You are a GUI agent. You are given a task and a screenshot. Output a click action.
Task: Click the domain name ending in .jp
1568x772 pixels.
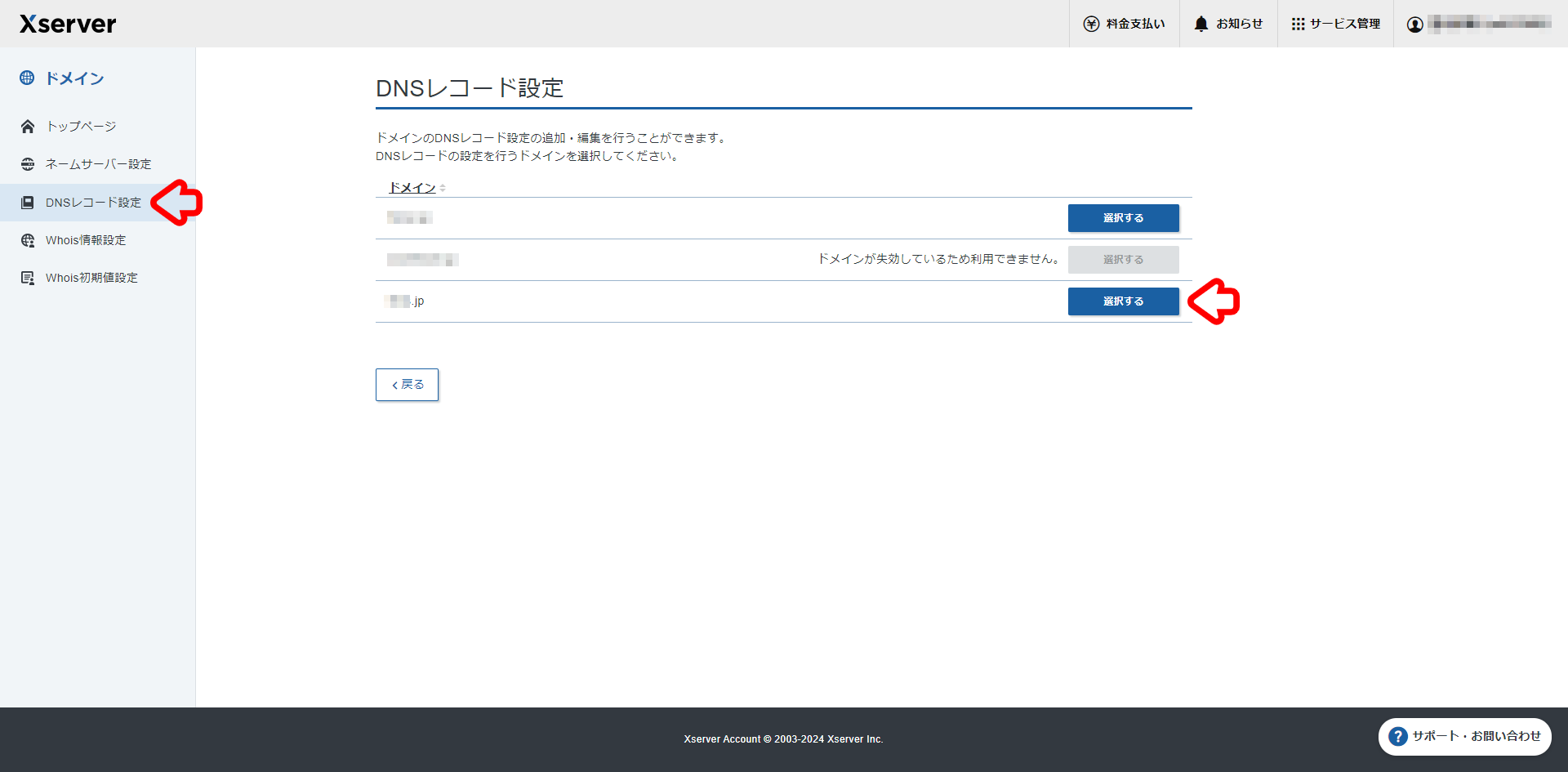[405, 301]
